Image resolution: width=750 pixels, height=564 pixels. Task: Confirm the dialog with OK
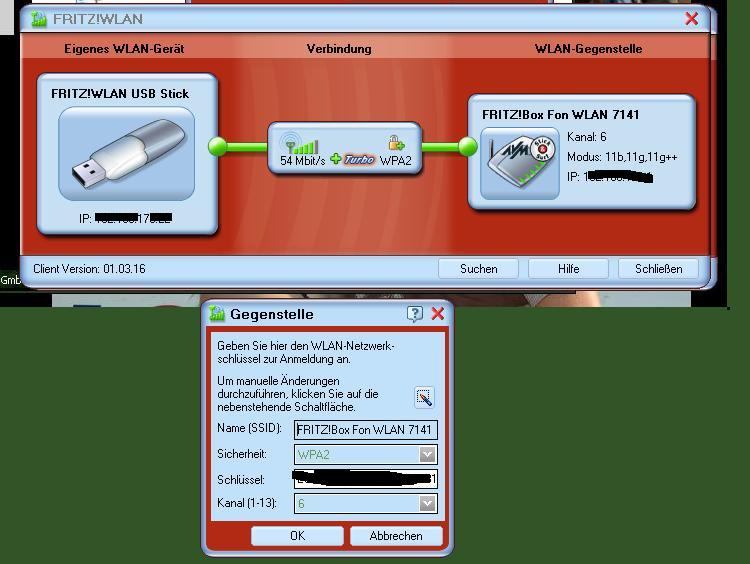tap(298, 536)
